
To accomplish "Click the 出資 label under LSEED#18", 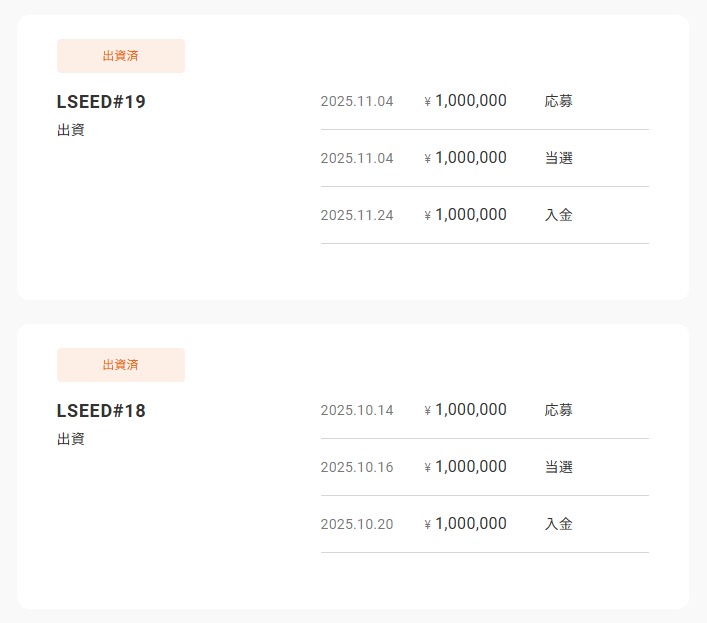I will (71, 439).
